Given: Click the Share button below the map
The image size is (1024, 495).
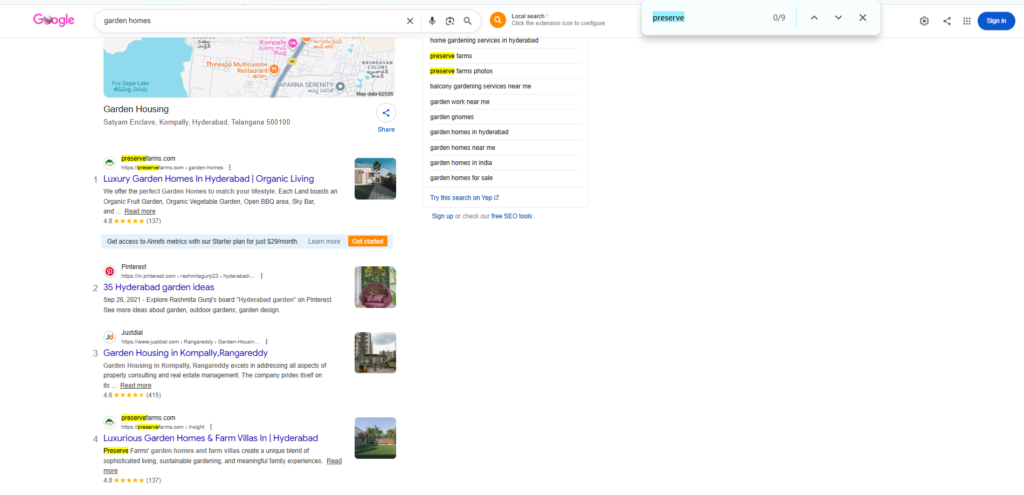Looking at the screenshot, I should click(x=386, y=114).
